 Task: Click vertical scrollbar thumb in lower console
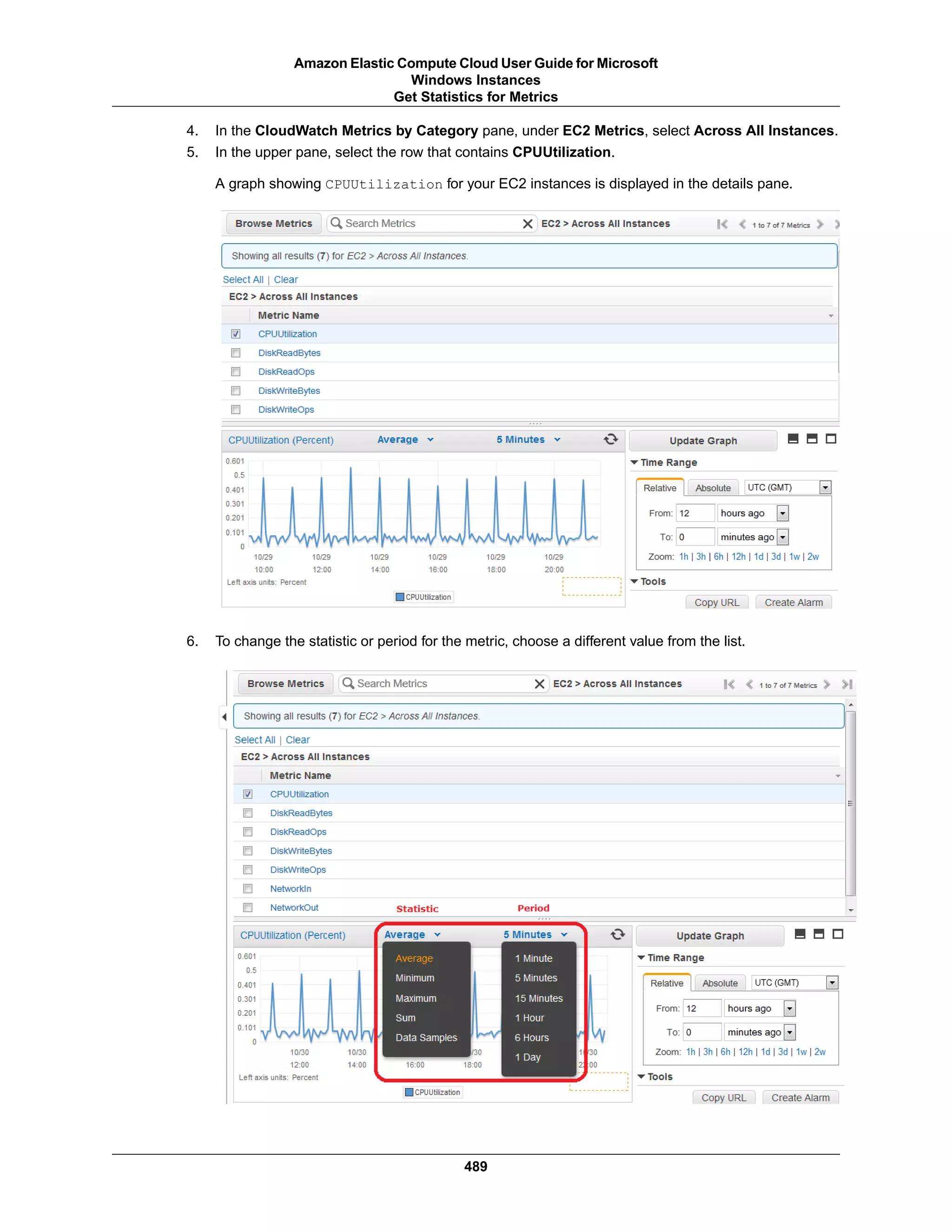[x=851, y=803]
